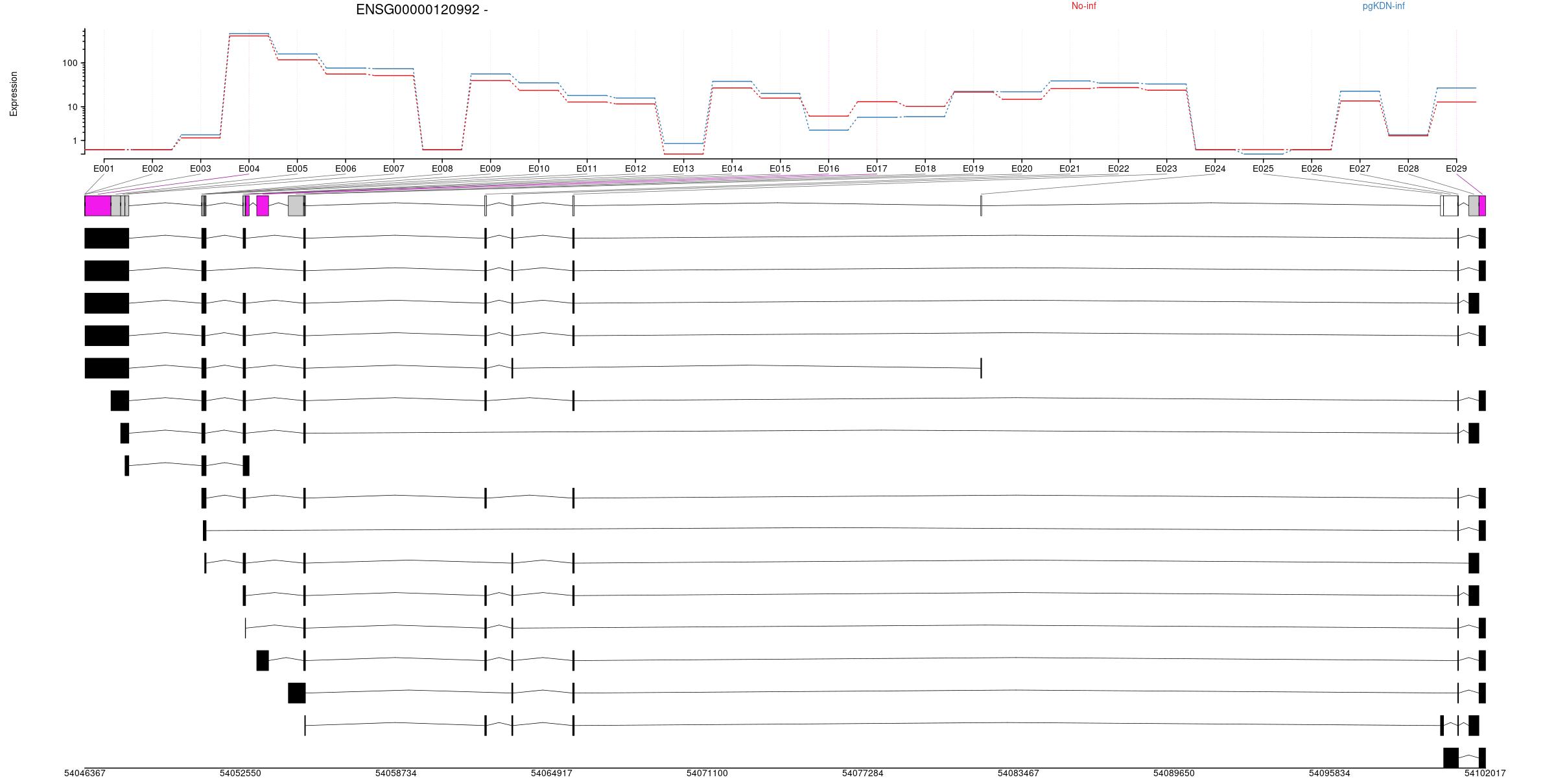The height and width of the screenshot is (784, 1556).
Task: Click genomic coordinate 54058734
Action: coord(396,774)
